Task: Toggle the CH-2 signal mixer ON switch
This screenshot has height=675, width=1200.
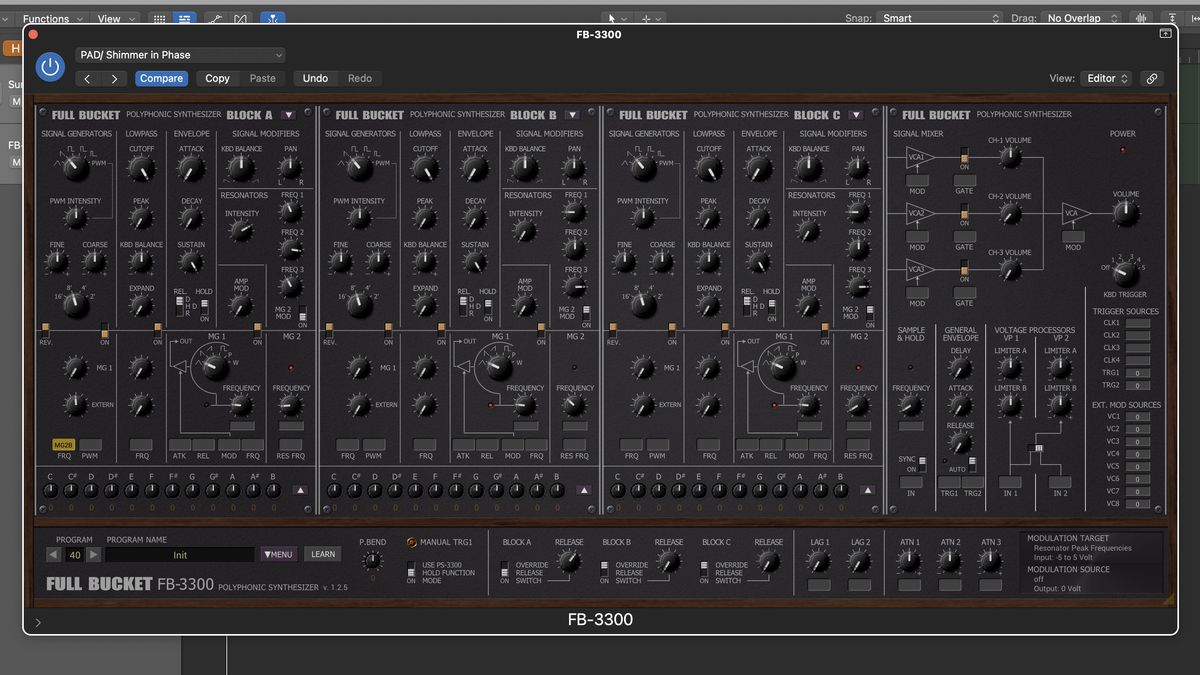Action: 964,213
